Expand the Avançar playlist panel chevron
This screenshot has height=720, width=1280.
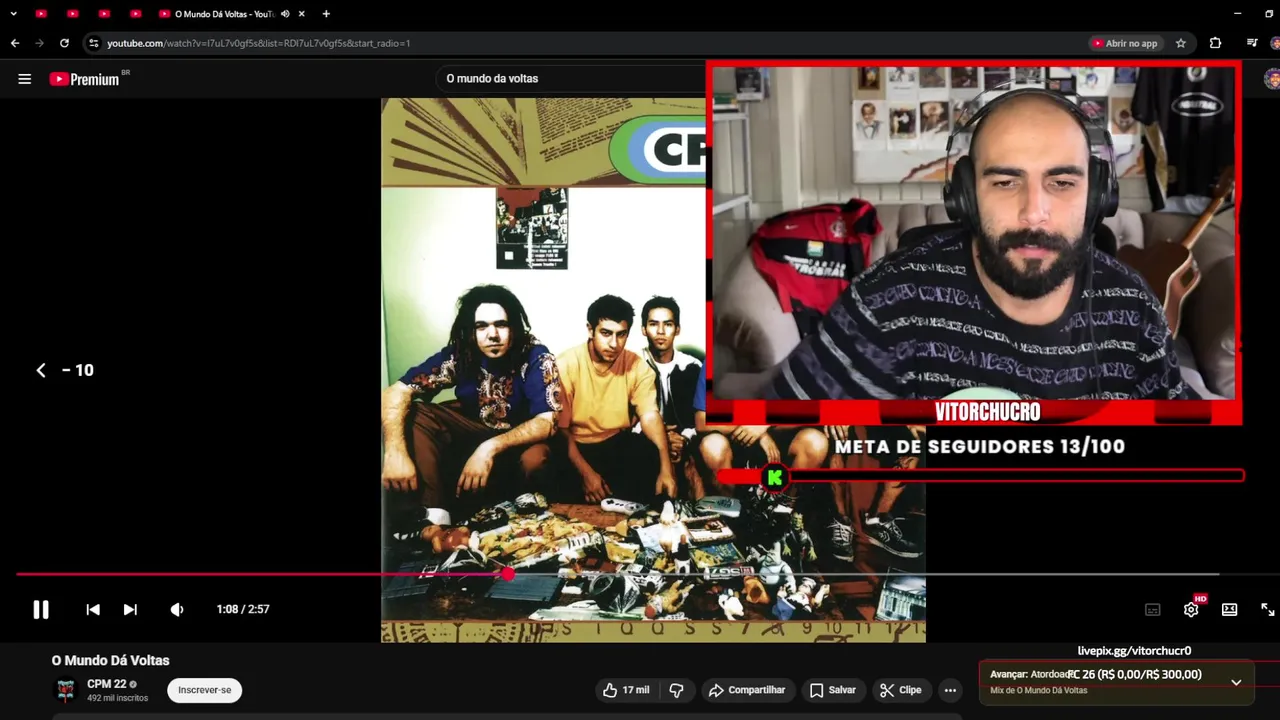click(x=1236, y=682)
